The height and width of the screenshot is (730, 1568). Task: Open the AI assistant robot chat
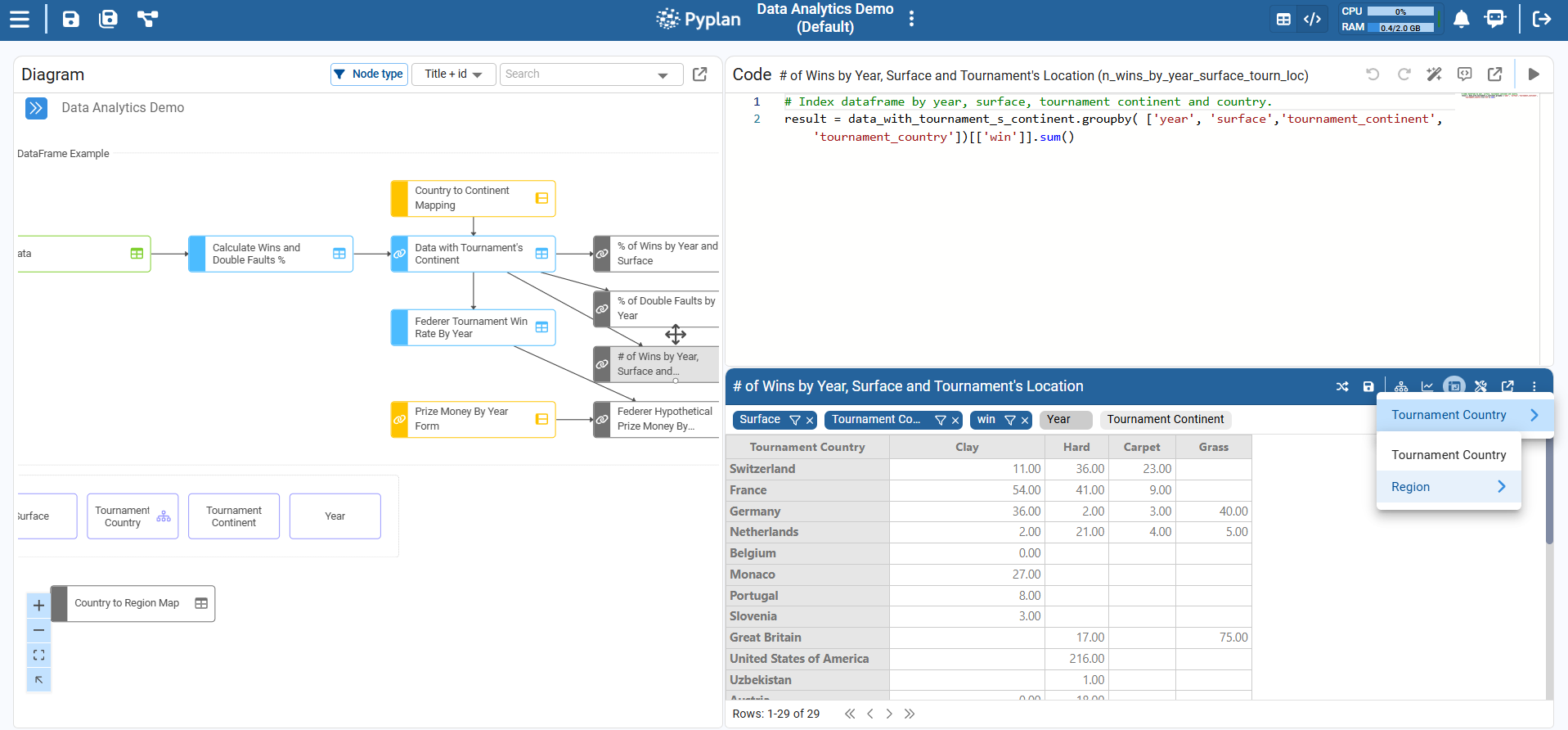pos(1494,19)
